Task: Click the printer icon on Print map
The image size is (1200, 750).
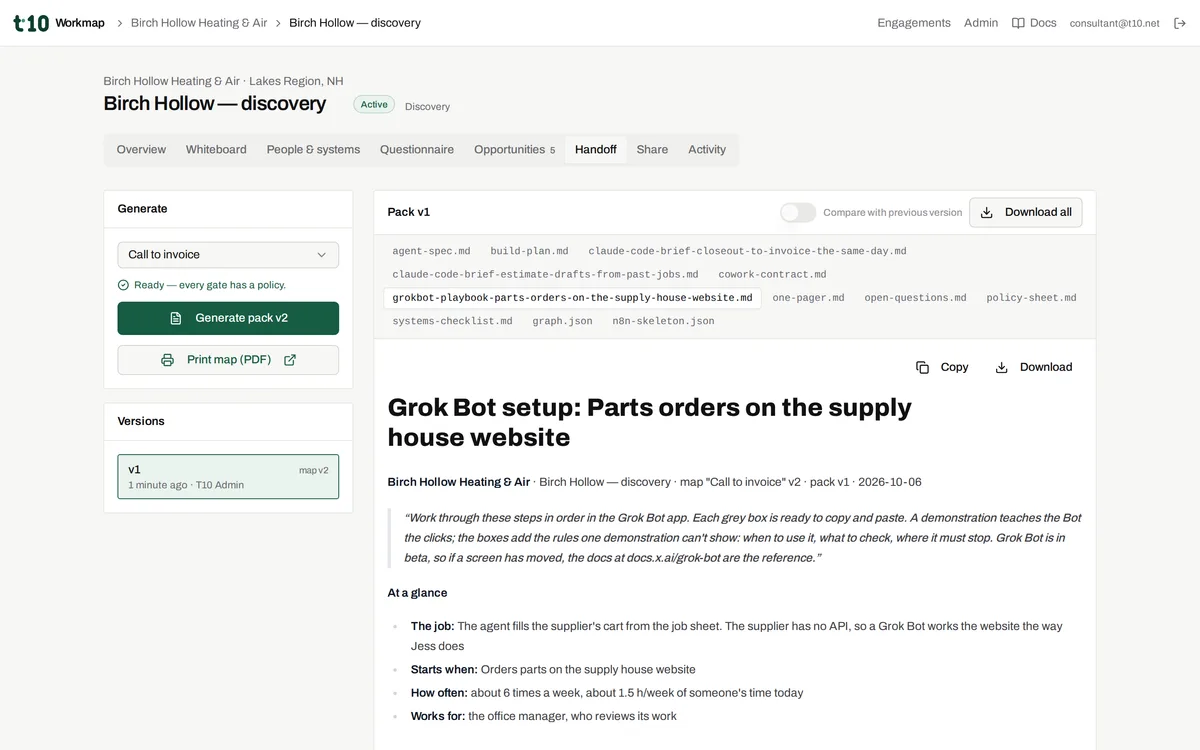Action: (168, 360)
